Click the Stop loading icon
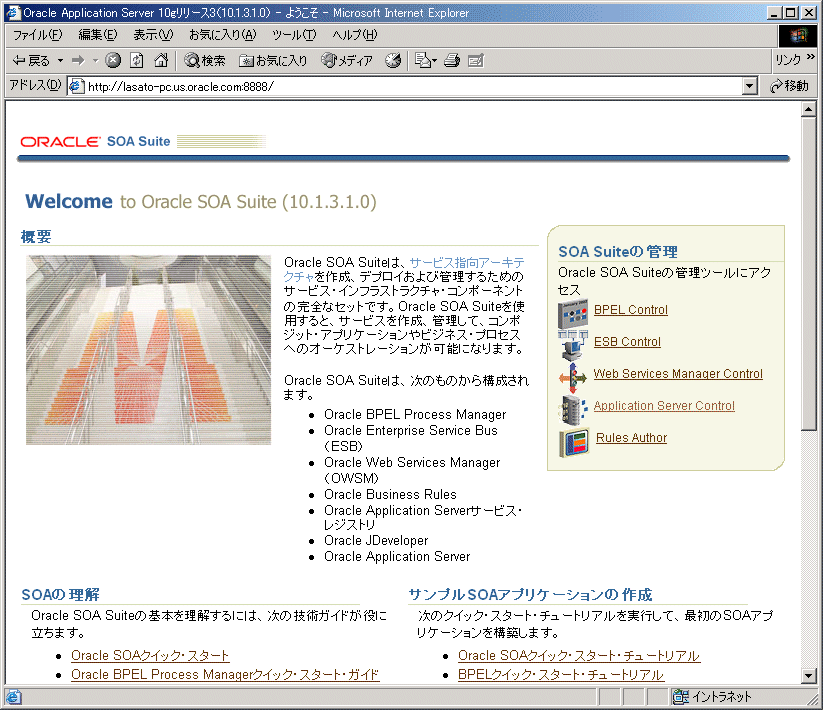This screenshot has height=710, width=823. click(112, 61)
